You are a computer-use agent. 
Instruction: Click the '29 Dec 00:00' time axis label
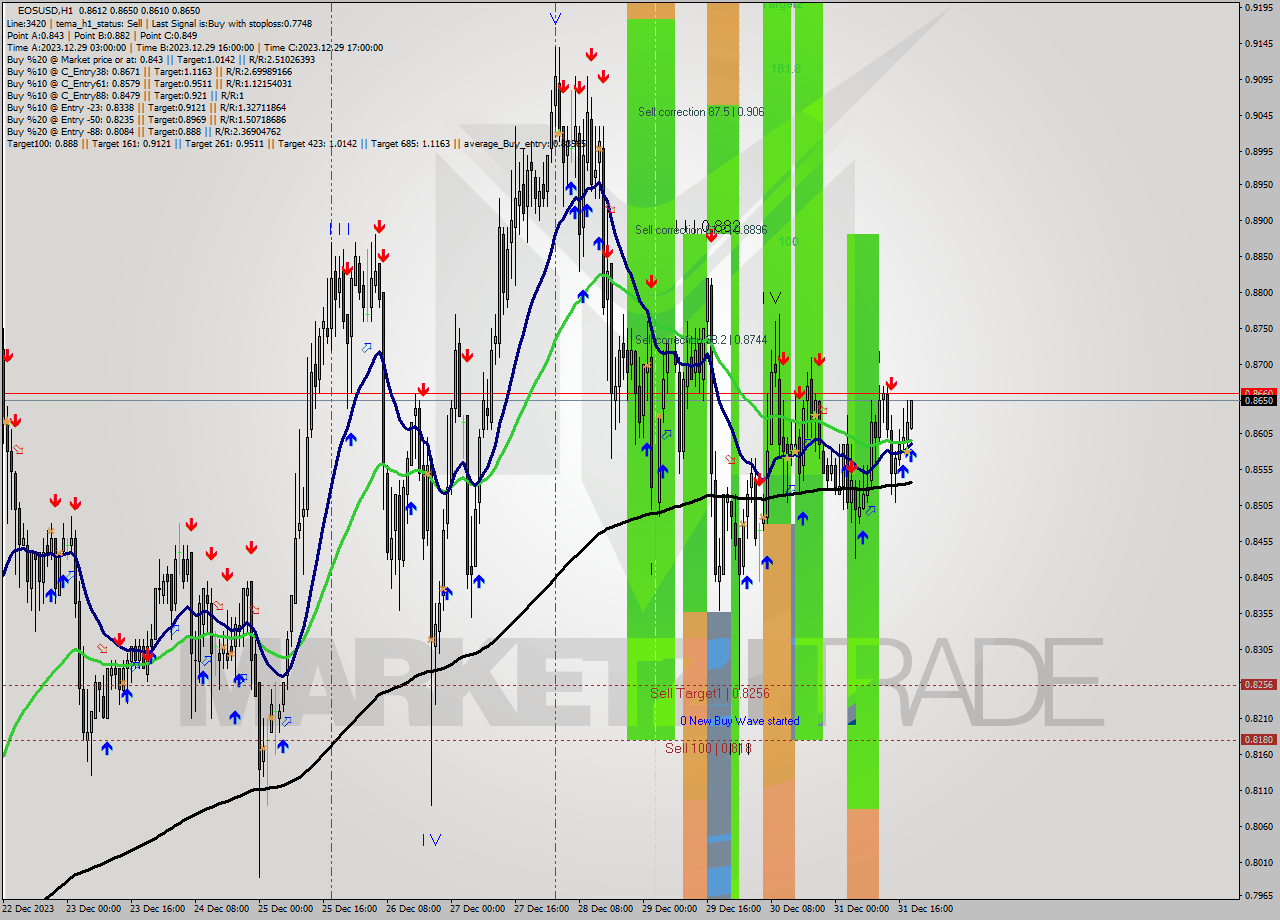pyautogui.click(x=669, y=909)
